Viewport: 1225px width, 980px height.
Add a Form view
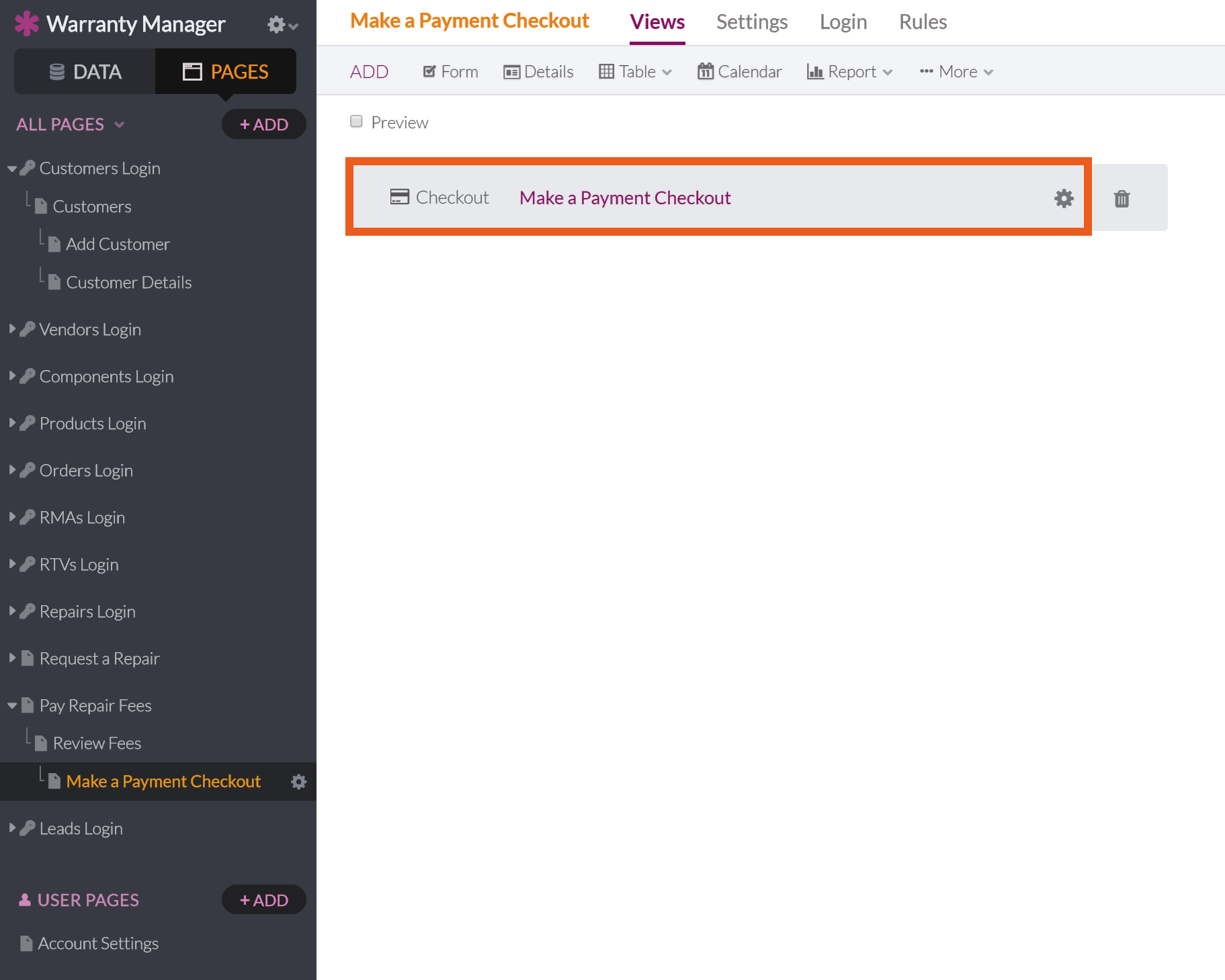click(450, 71)
